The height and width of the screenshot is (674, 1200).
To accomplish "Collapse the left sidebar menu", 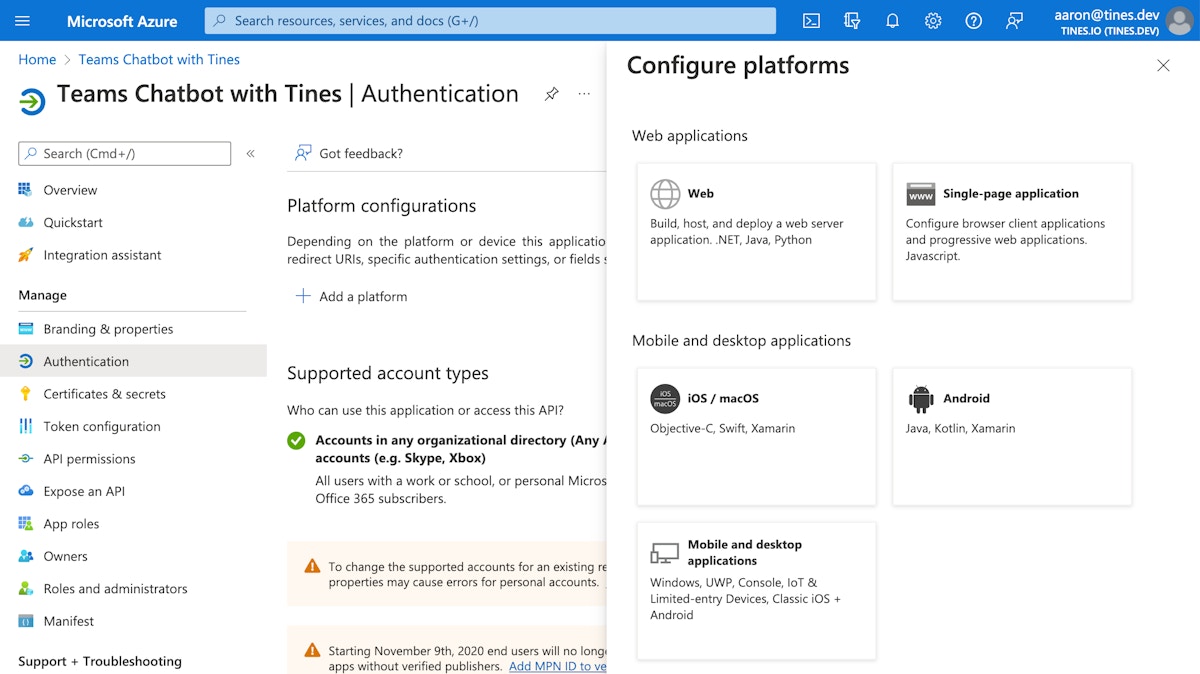I will coord(250,153).
